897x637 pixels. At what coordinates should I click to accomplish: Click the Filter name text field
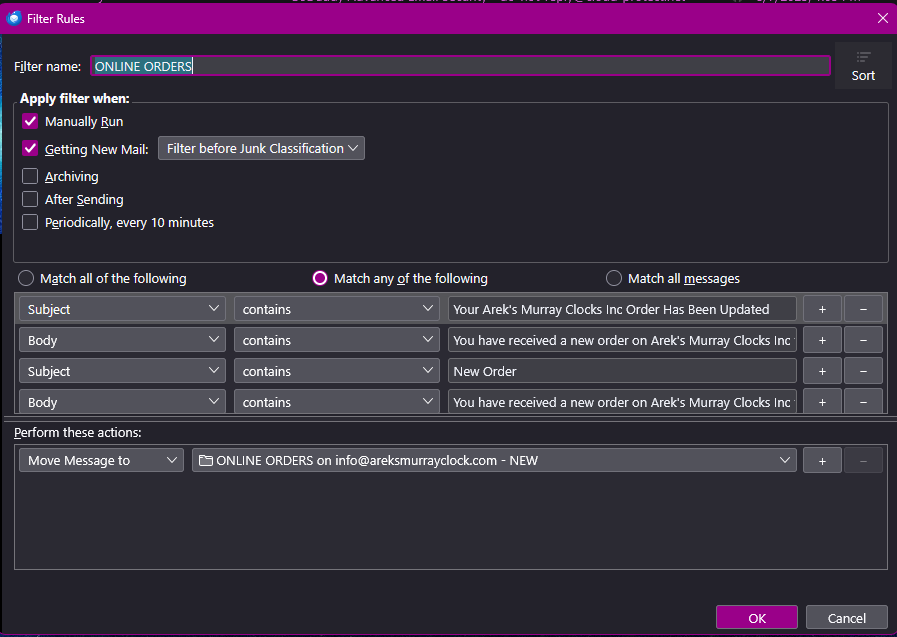coord(460,66)
